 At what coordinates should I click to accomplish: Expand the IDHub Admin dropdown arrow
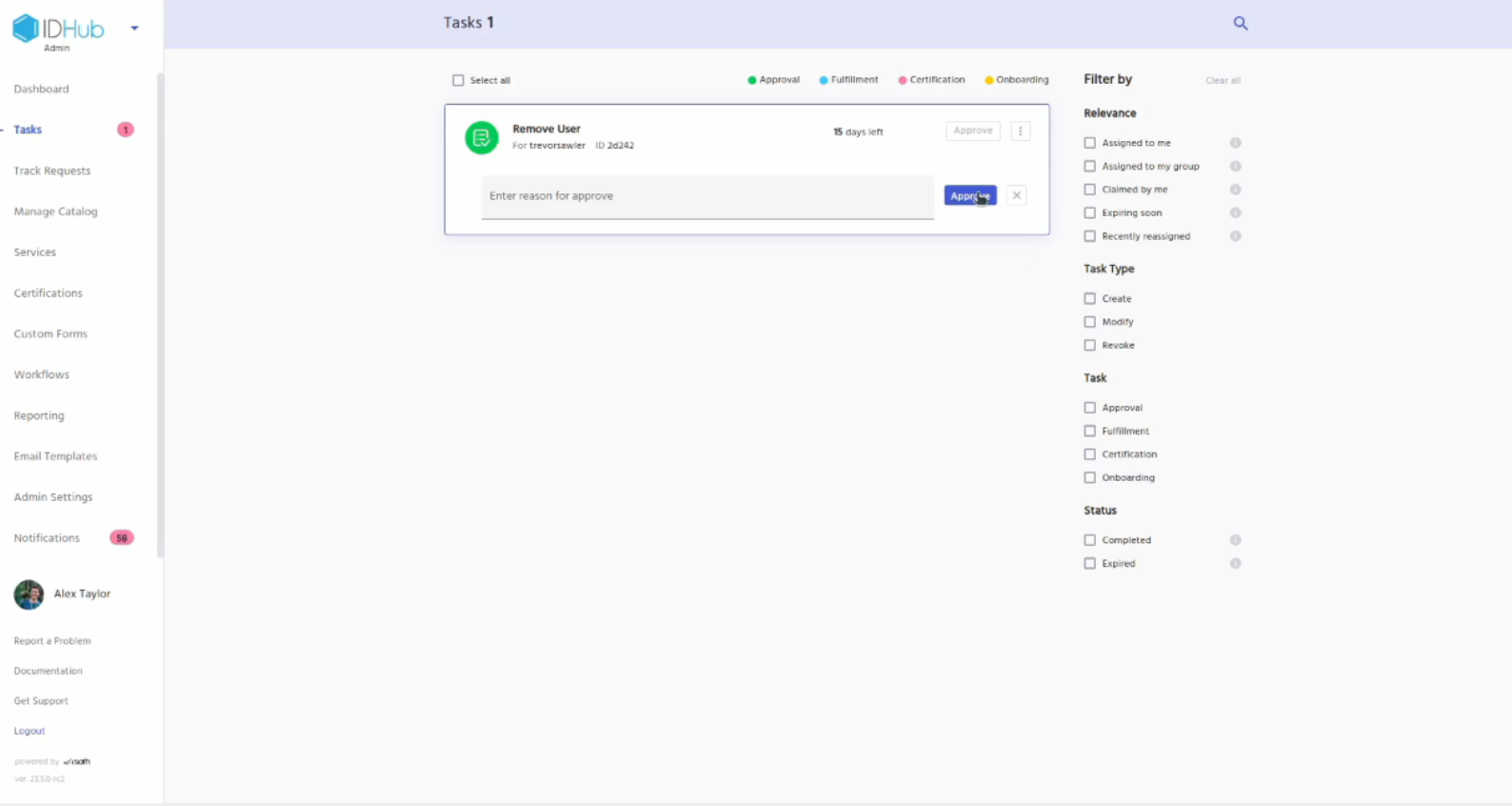tap(134, 29)
